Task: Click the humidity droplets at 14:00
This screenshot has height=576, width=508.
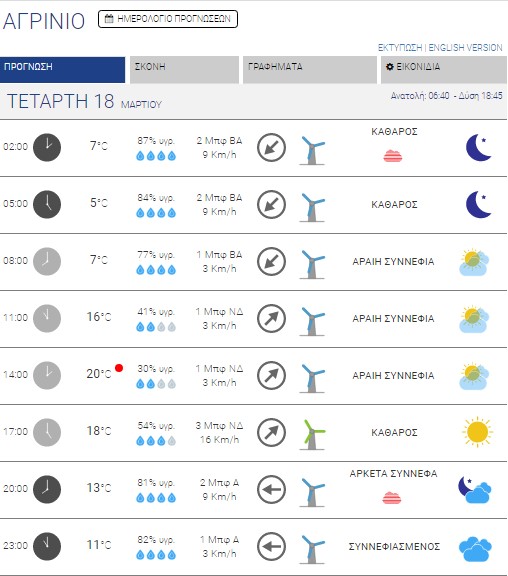Action: tap(156, 384)
